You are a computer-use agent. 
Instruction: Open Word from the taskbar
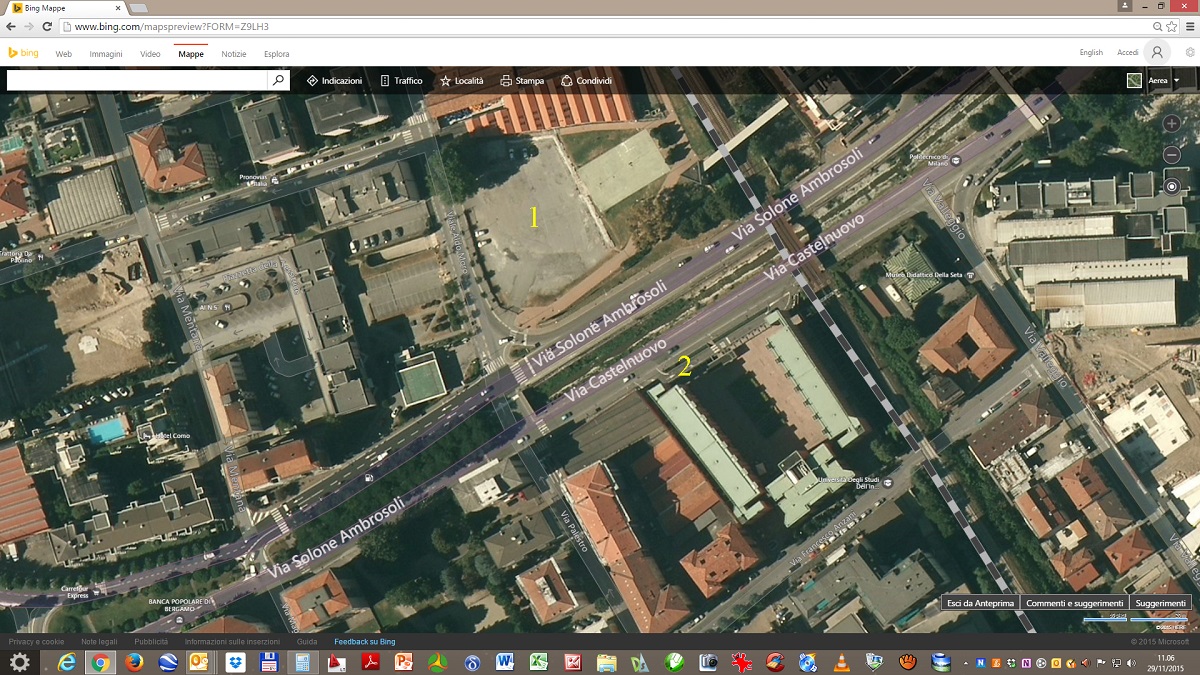point(504,662)
